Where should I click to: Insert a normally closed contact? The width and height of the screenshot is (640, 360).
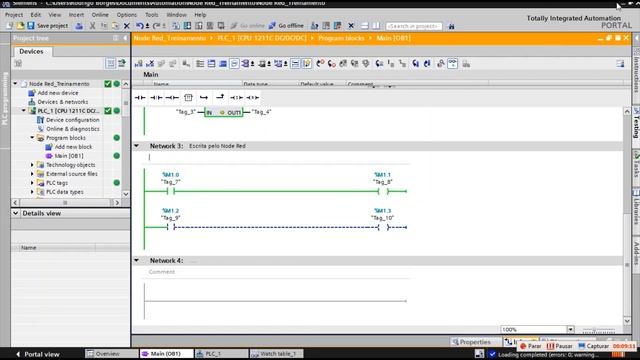156,98
